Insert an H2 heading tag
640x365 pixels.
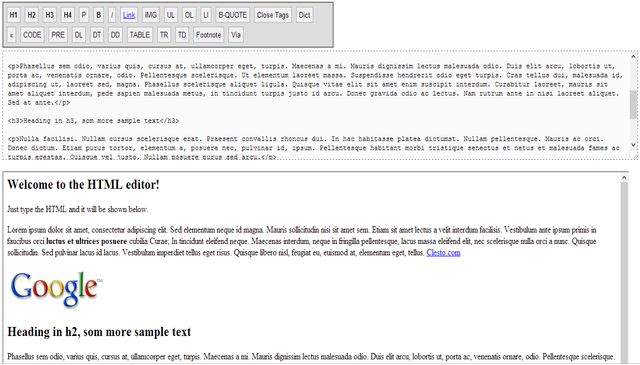(x=31, y=15)
